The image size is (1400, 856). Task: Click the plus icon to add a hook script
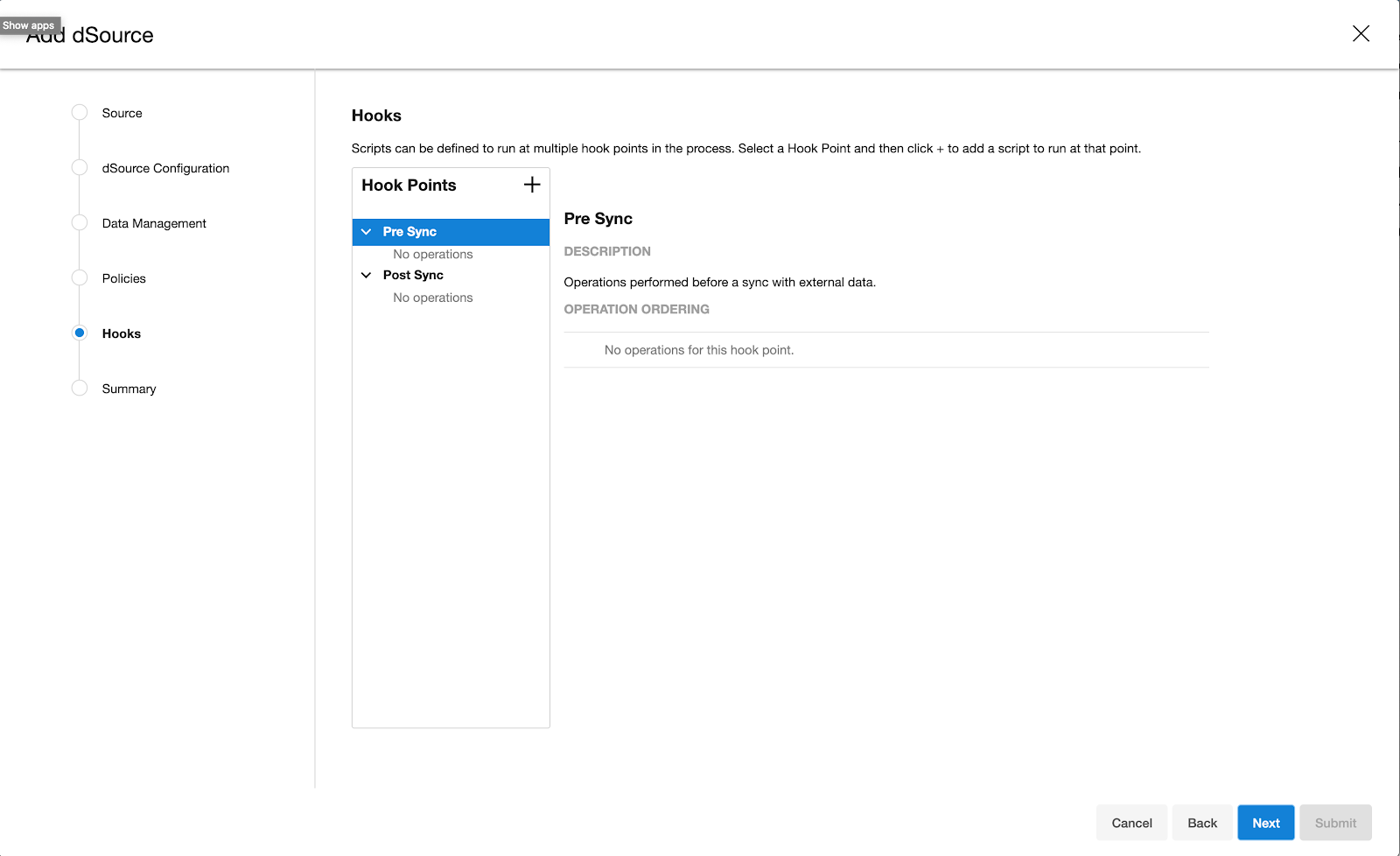coord(532,185)
